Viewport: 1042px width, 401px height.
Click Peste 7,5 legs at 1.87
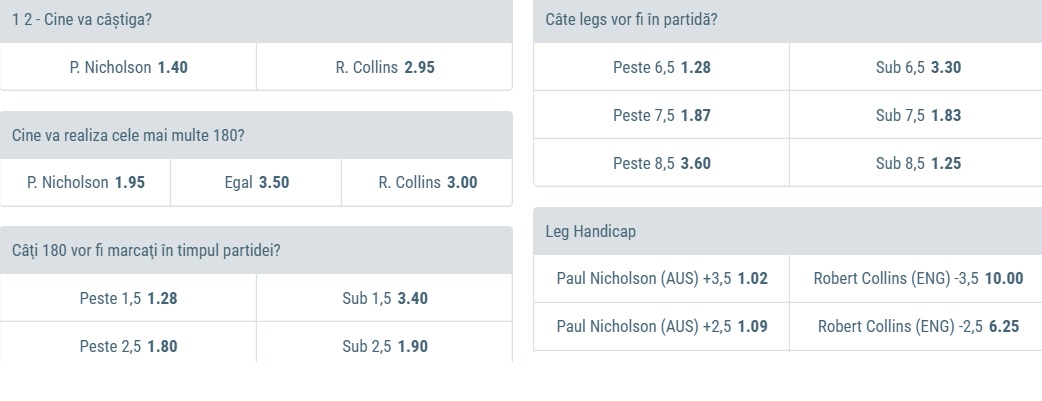point(661,115)
